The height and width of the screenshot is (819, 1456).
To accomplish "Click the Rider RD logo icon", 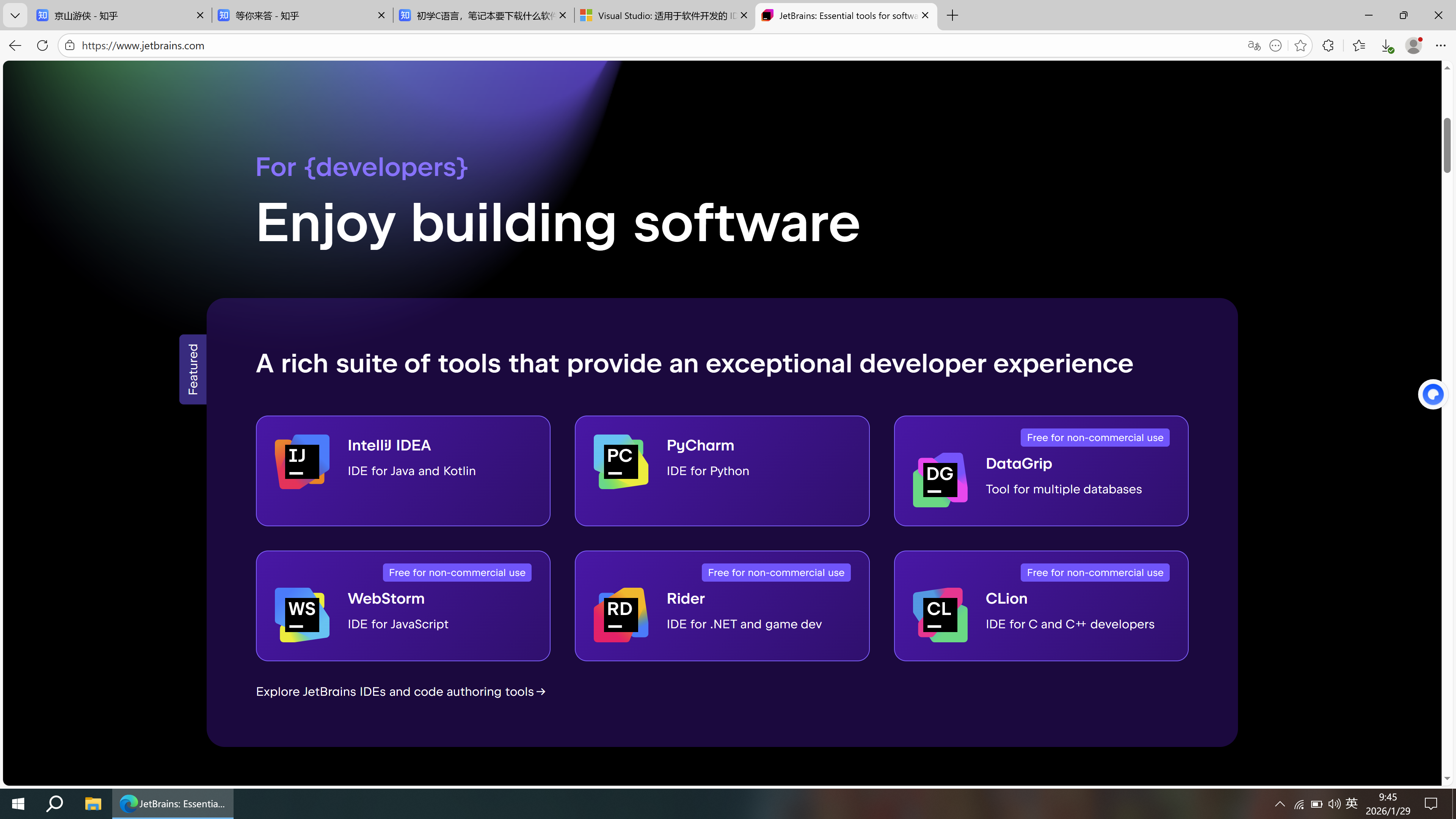I will (621, 615).
